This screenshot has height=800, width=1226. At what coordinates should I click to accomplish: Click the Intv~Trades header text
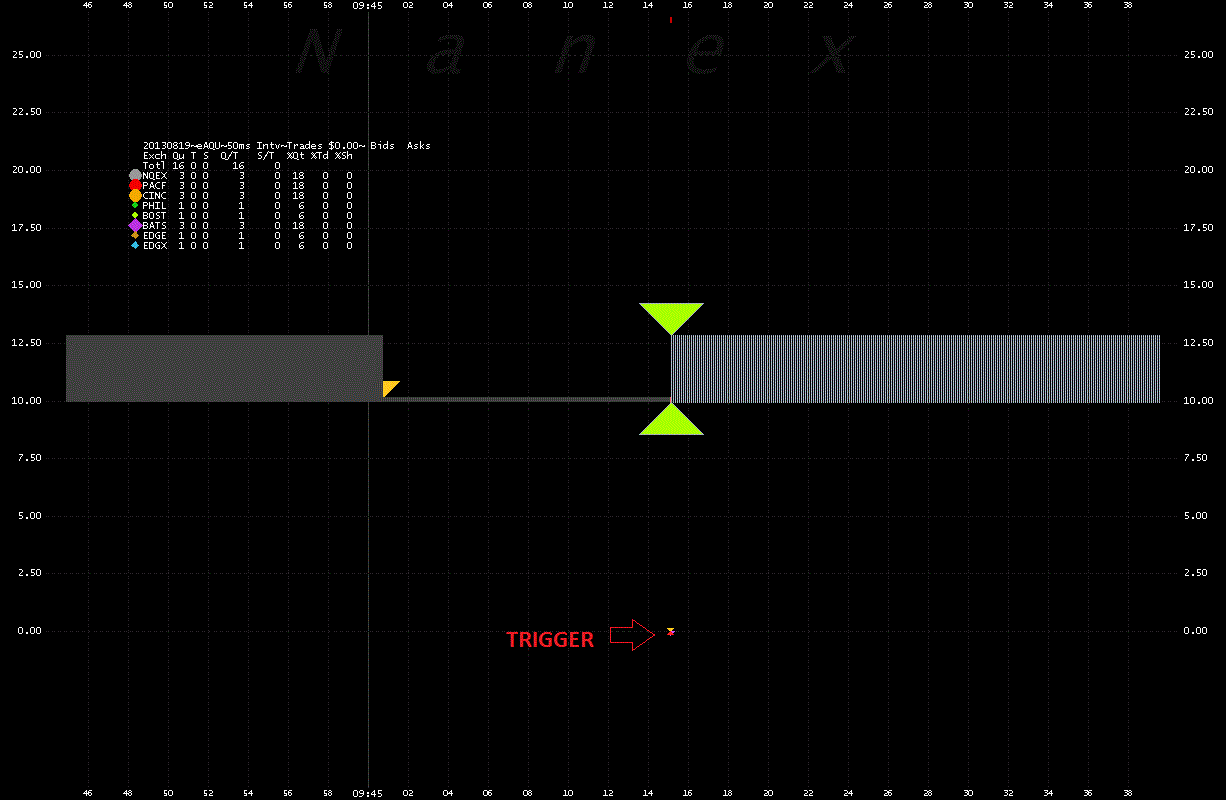click(290, 145)
